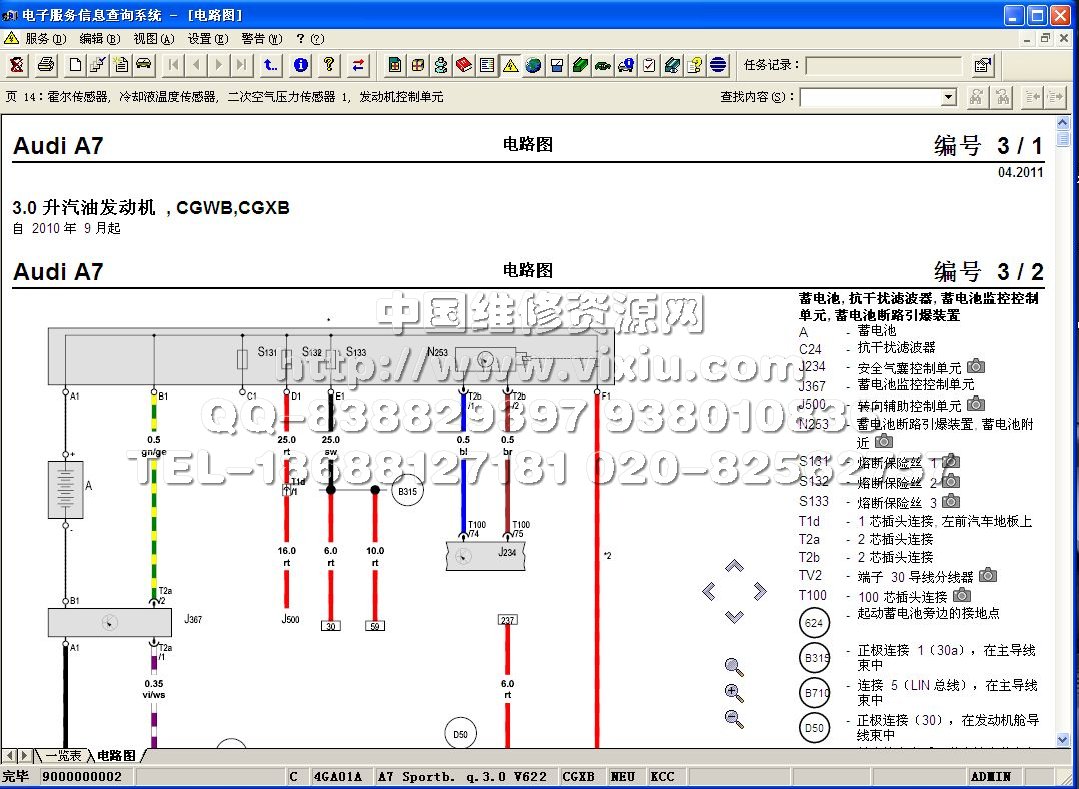Open camera image for J234 安全气囊控制单元
The image size is (1079, 789).
click(975, 367)
